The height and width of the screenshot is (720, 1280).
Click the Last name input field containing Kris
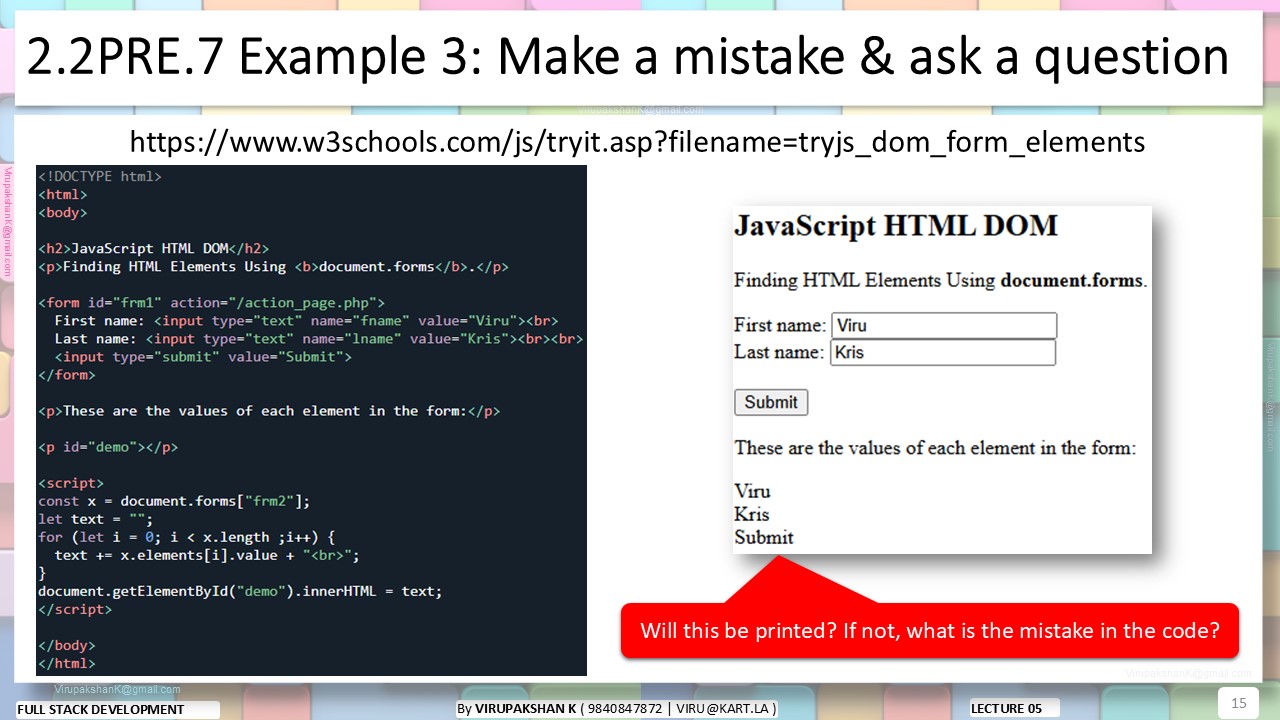click(x=943, y=352)
